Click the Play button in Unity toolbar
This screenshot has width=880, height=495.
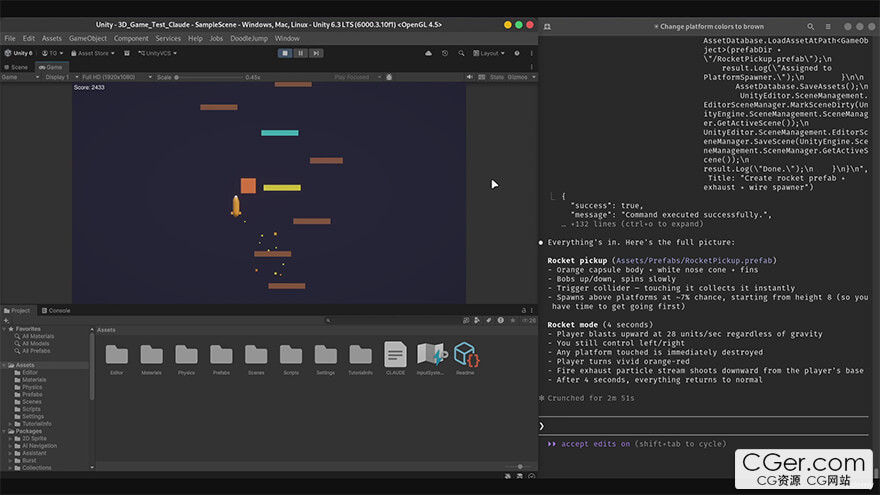[x=285, y=53]
